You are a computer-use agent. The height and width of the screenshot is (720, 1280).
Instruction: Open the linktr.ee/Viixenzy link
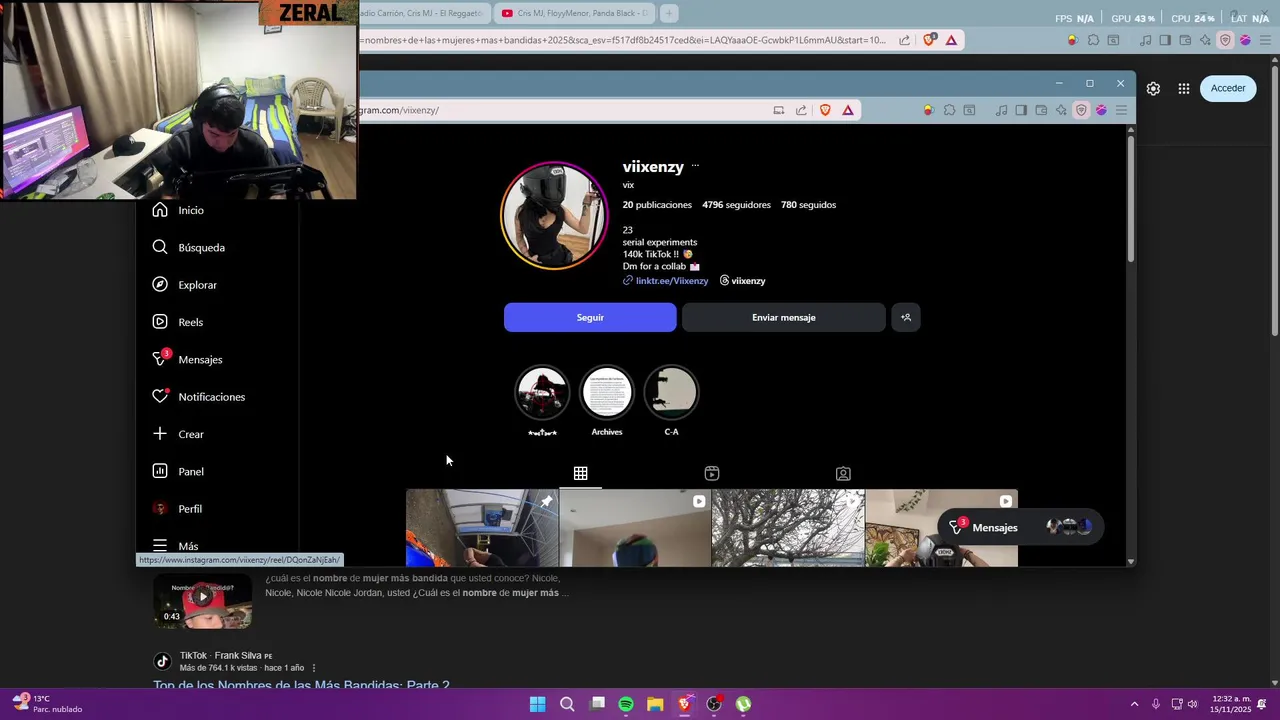[666, 281]
